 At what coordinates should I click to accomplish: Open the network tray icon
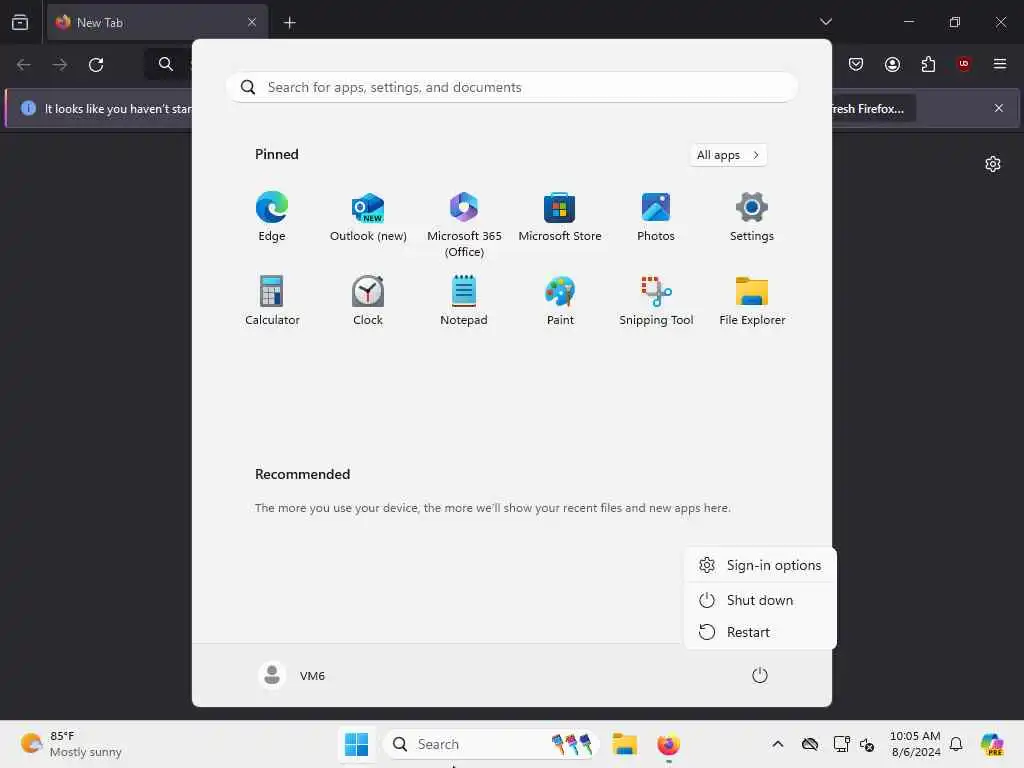tap(841, 744)
